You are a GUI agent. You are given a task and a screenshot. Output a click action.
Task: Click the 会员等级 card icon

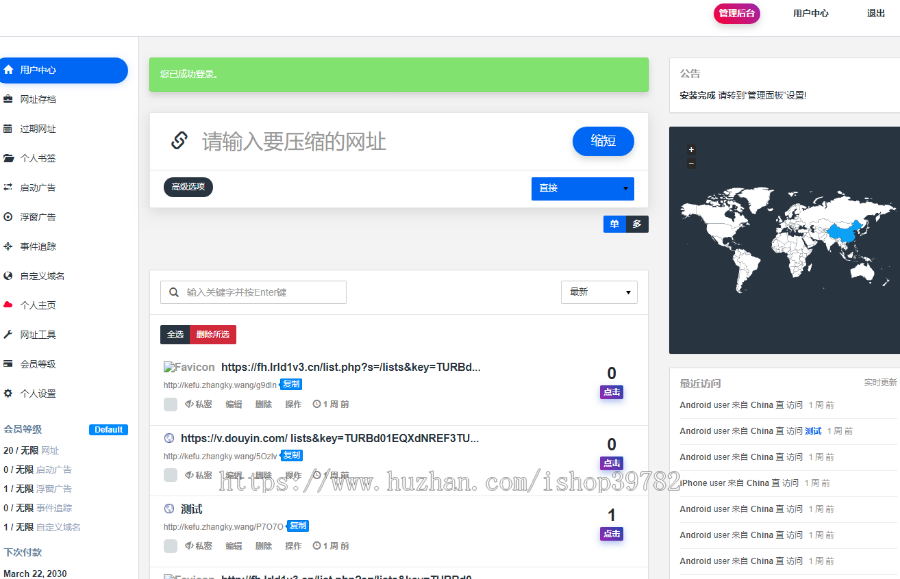tap(8, 364)
